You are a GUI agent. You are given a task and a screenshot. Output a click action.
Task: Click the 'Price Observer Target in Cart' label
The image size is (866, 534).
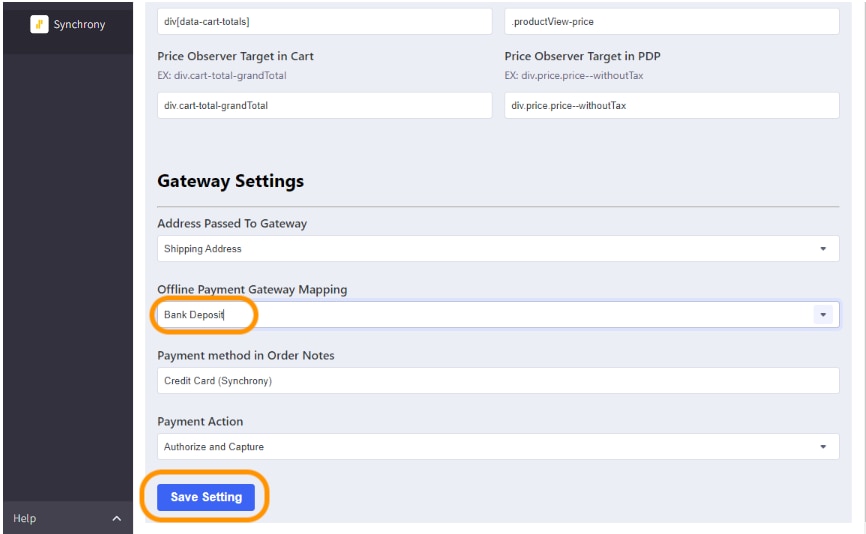click(x=235, y=56)
